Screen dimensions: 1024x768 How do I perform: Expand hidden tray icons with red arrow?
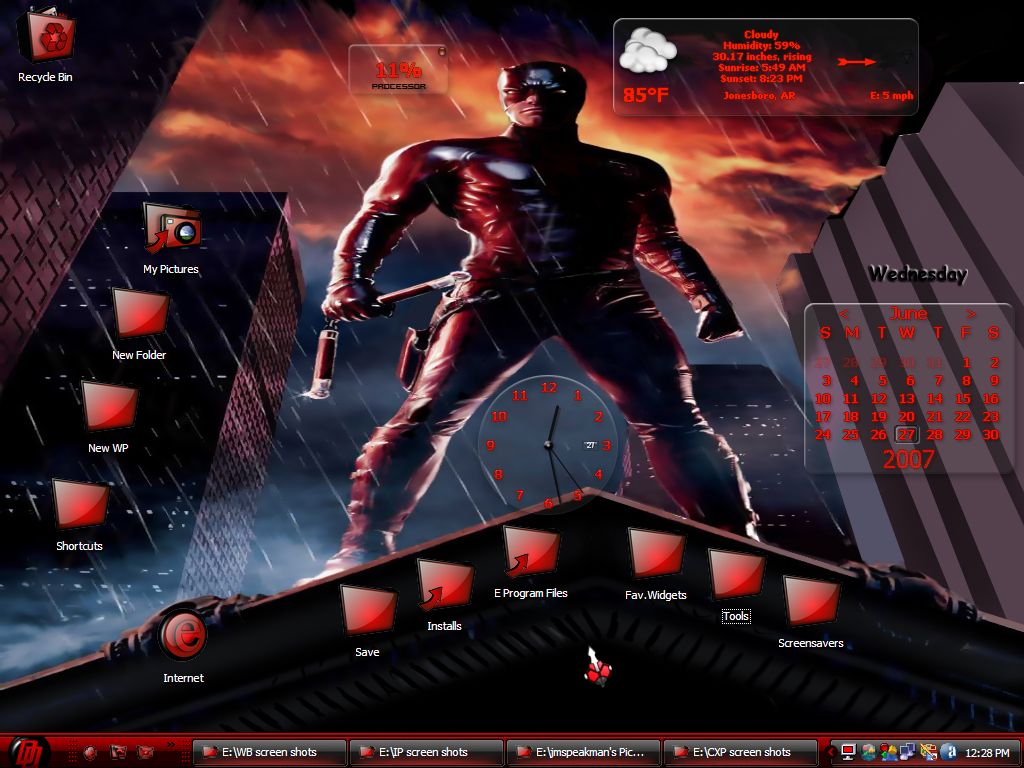[831, 752]
